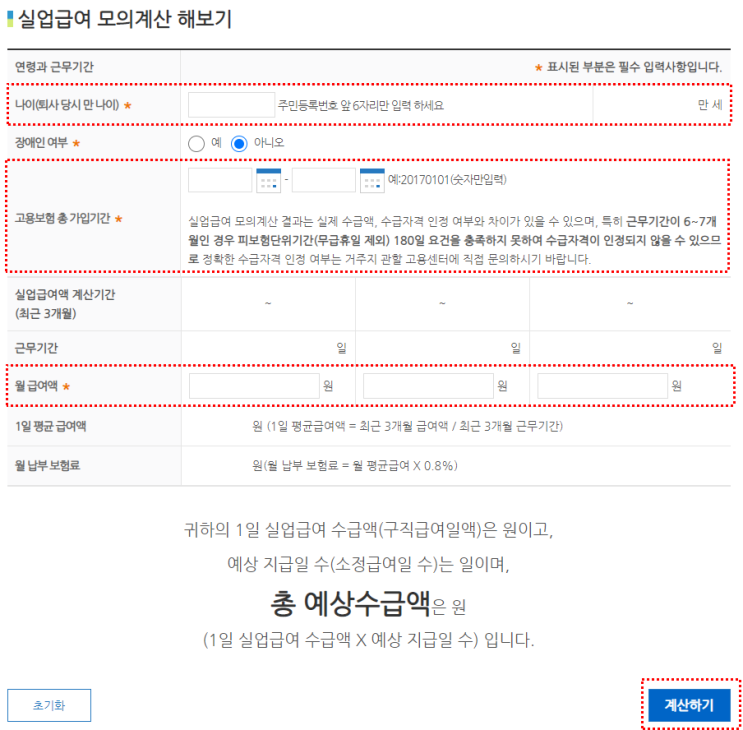Image resolution: width=743 pixels, height=730 pixels.
Task: Click the '장애인 여부' label
Action: [x=41, y=143]
